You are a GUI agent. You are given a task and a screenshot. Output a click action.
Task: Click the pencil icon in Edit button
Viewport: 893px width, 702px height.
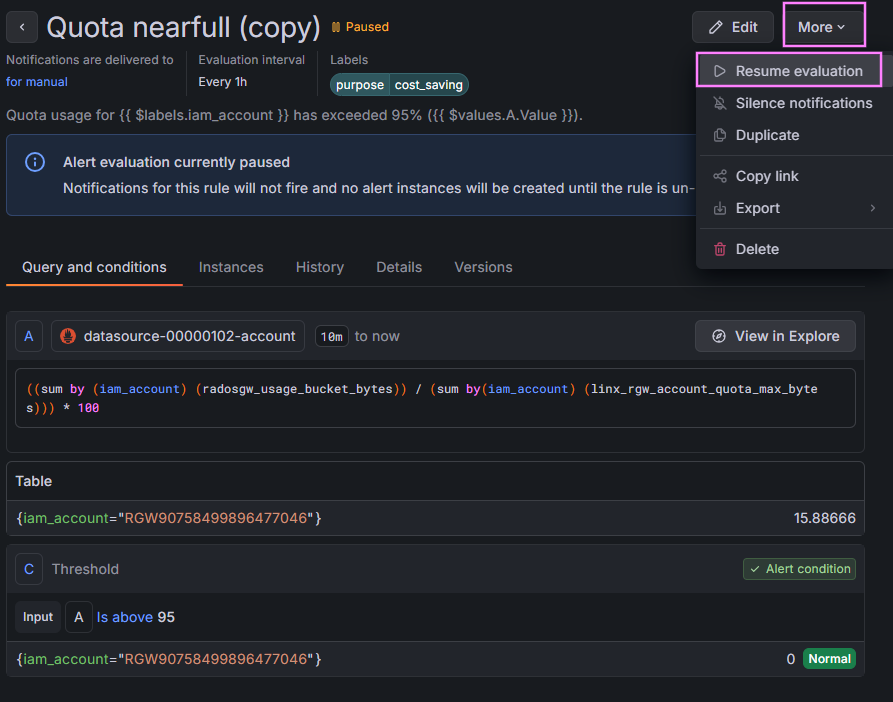(x=715, y=27)
